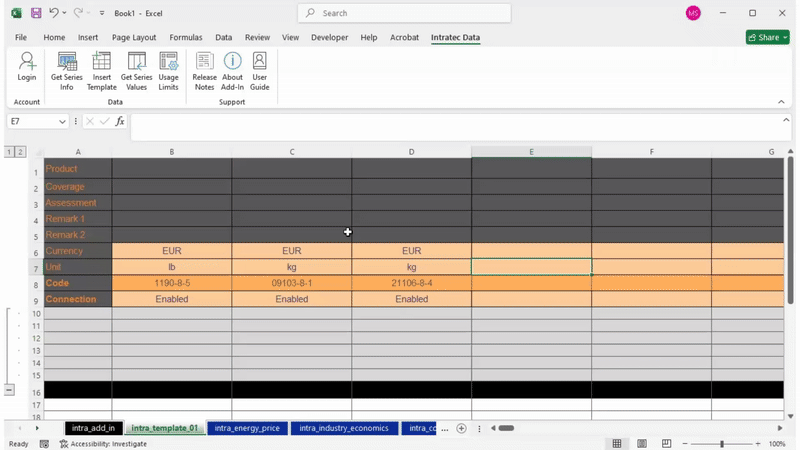Screen dimensions: 800x450
Task: Select row 16 header
Action: (36, 392)
